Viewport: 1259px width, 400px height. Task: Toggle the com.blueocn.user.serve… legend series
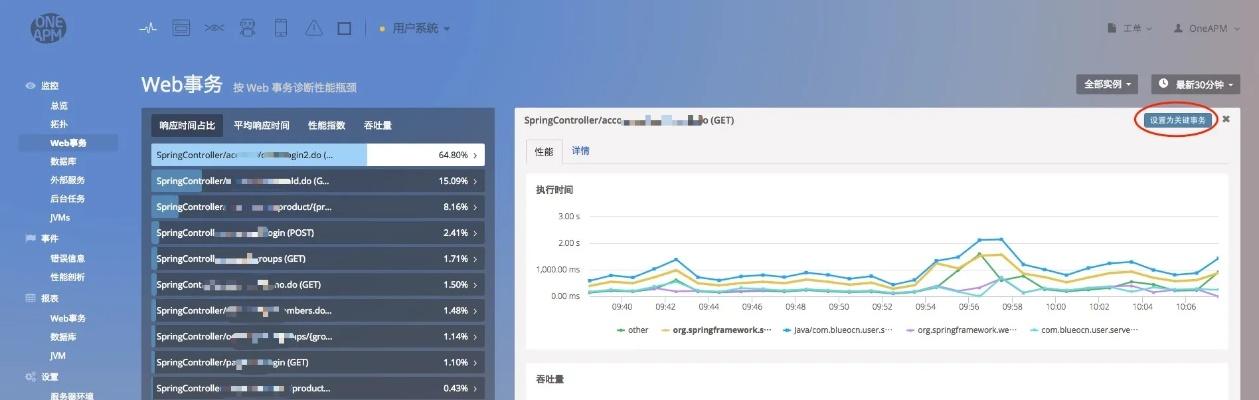1083,330
